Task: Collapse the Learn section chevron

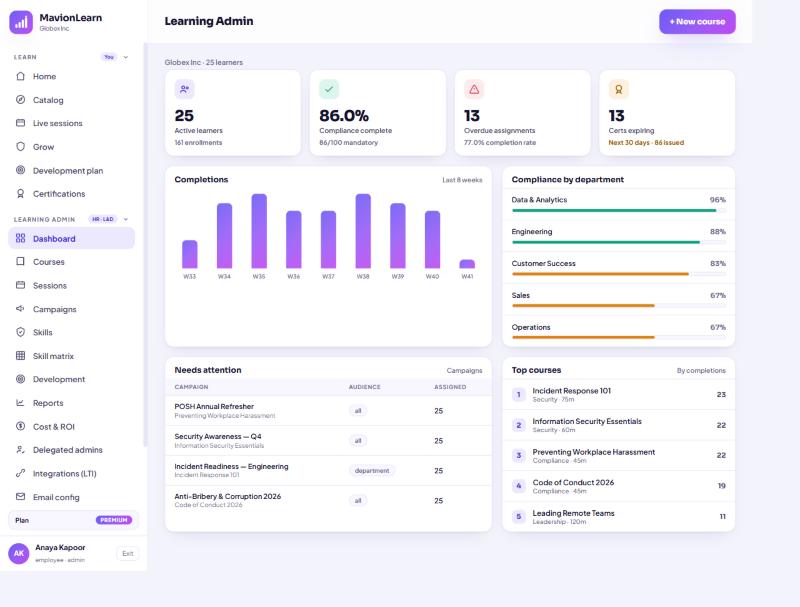Action: click(x=126, y=57)
